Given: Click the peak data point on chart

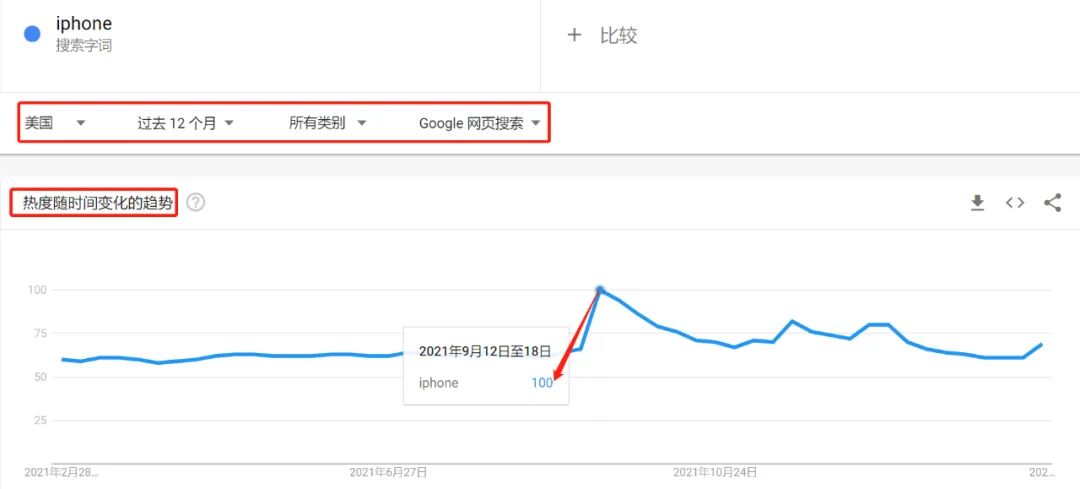Looking at the screenshot, I should point(600,290).
